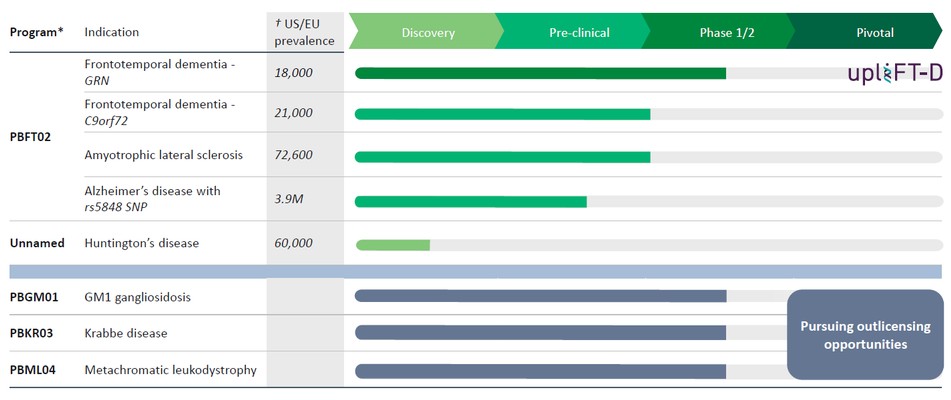Click the Pivotal stage header
Screen dimensions: 951x400
(874, 33)
